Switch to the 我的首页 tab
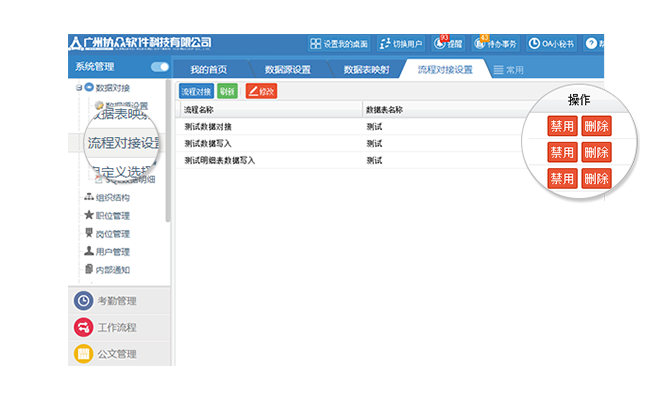This screenshot has width=670, height=412. pos(209,70)
